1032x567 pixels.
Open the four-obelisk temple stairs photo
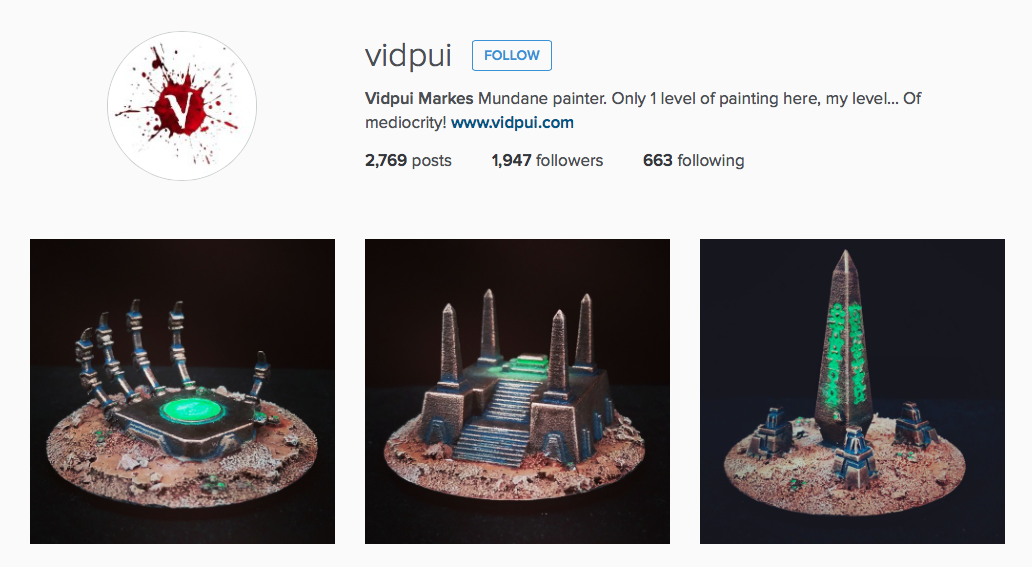pyautogui.click(x=517, y=391)
